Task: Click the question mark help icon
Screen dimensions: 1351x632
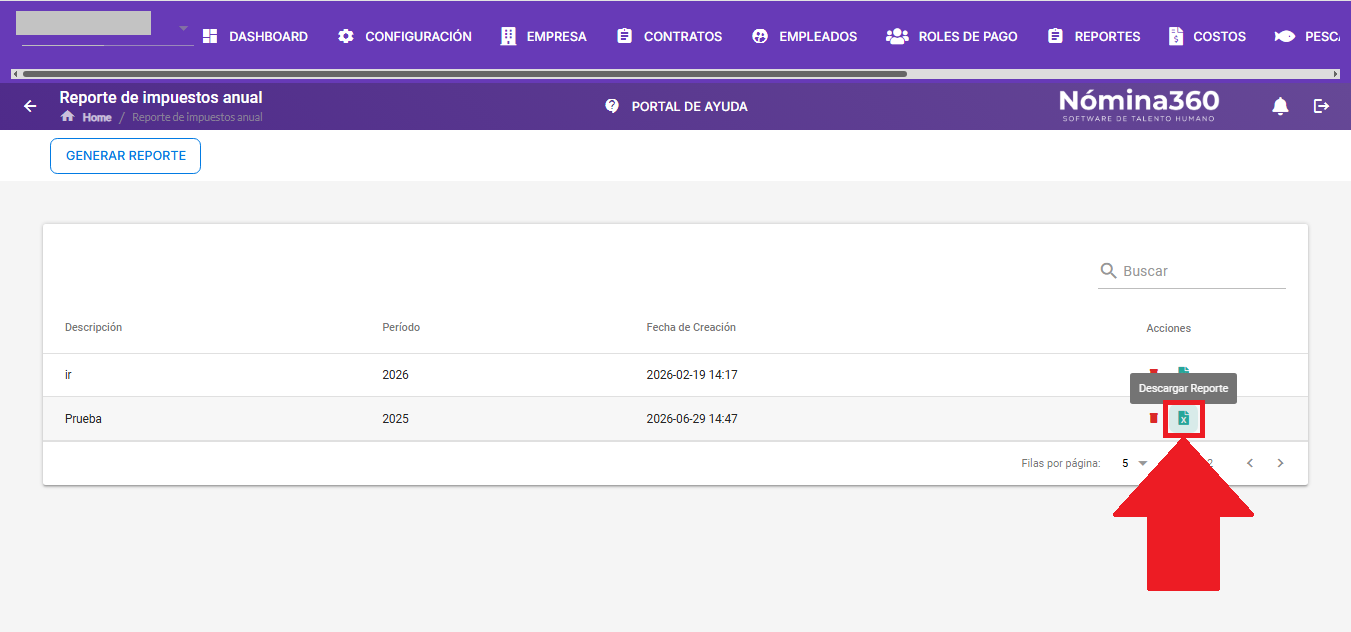Action: pos(612,106)
